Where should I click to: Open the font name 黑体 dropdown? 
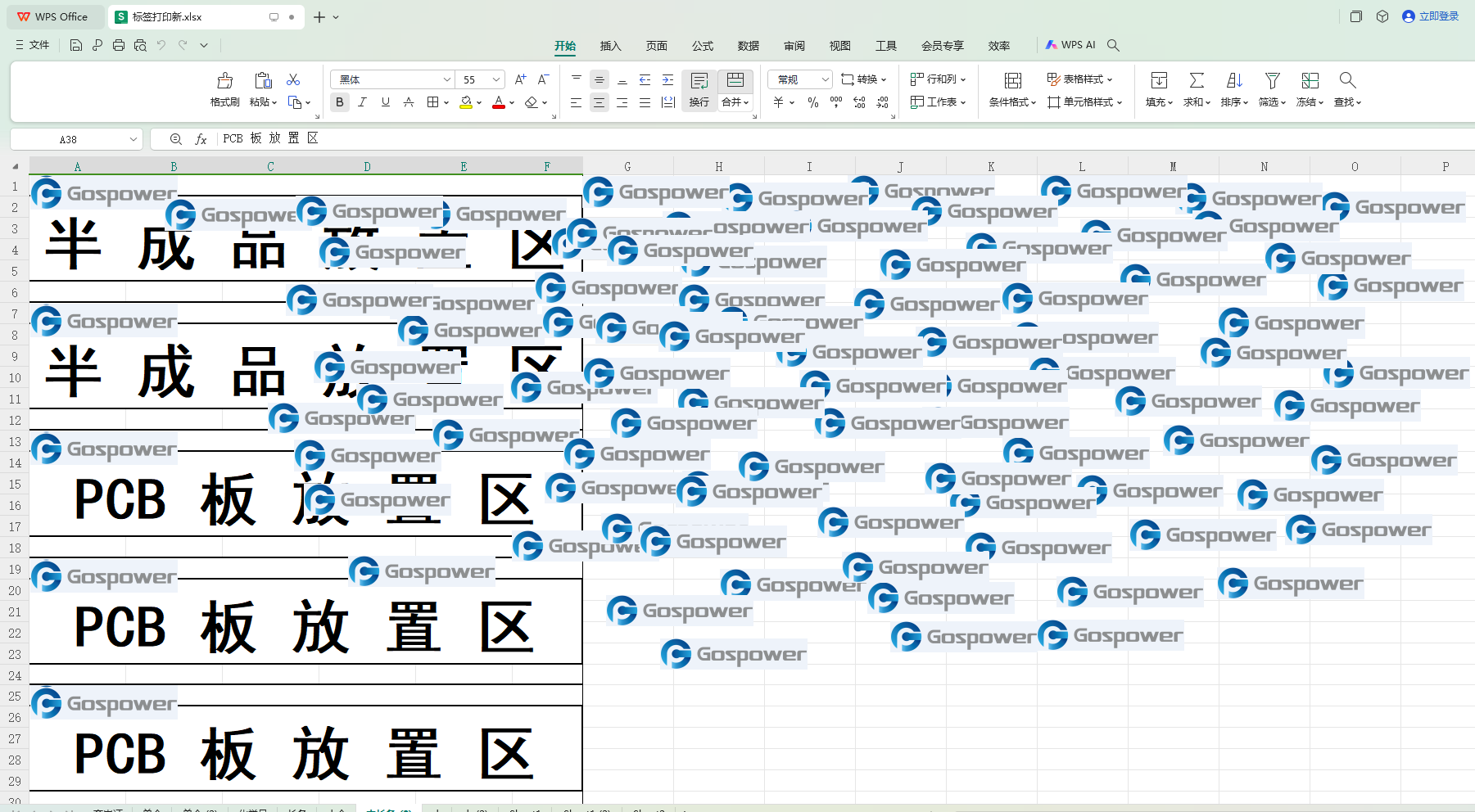(446, 79)
